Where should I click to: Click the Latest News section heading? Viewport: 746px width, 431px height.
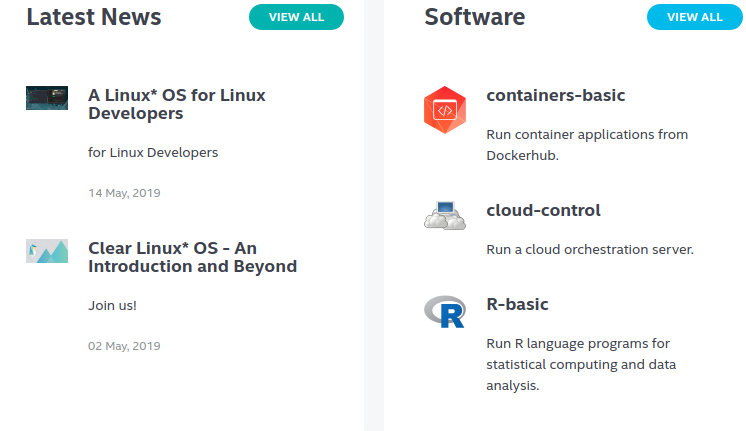coord(94,17)
